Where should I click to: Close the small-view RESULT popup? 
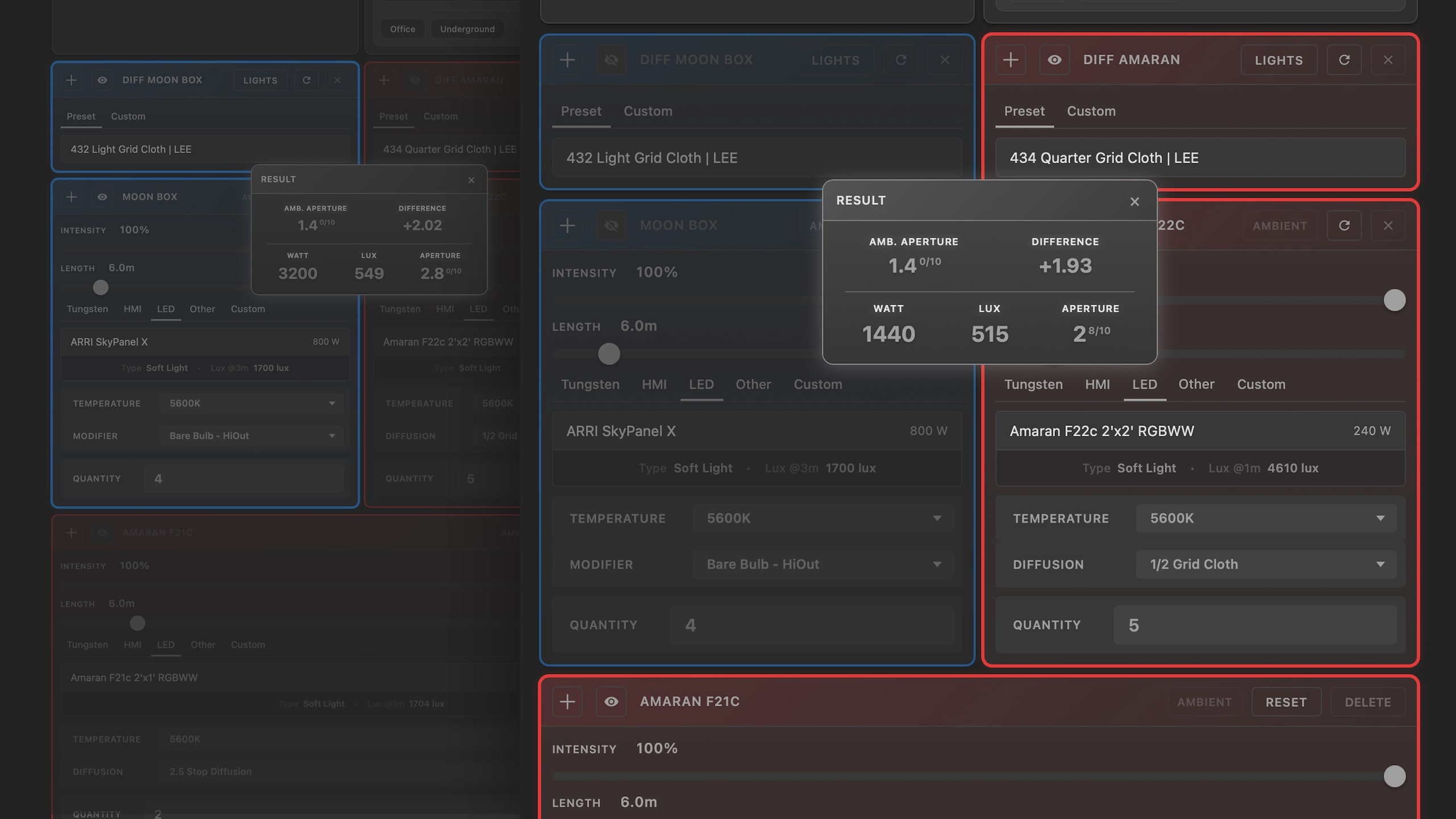[x=471, y=180]
